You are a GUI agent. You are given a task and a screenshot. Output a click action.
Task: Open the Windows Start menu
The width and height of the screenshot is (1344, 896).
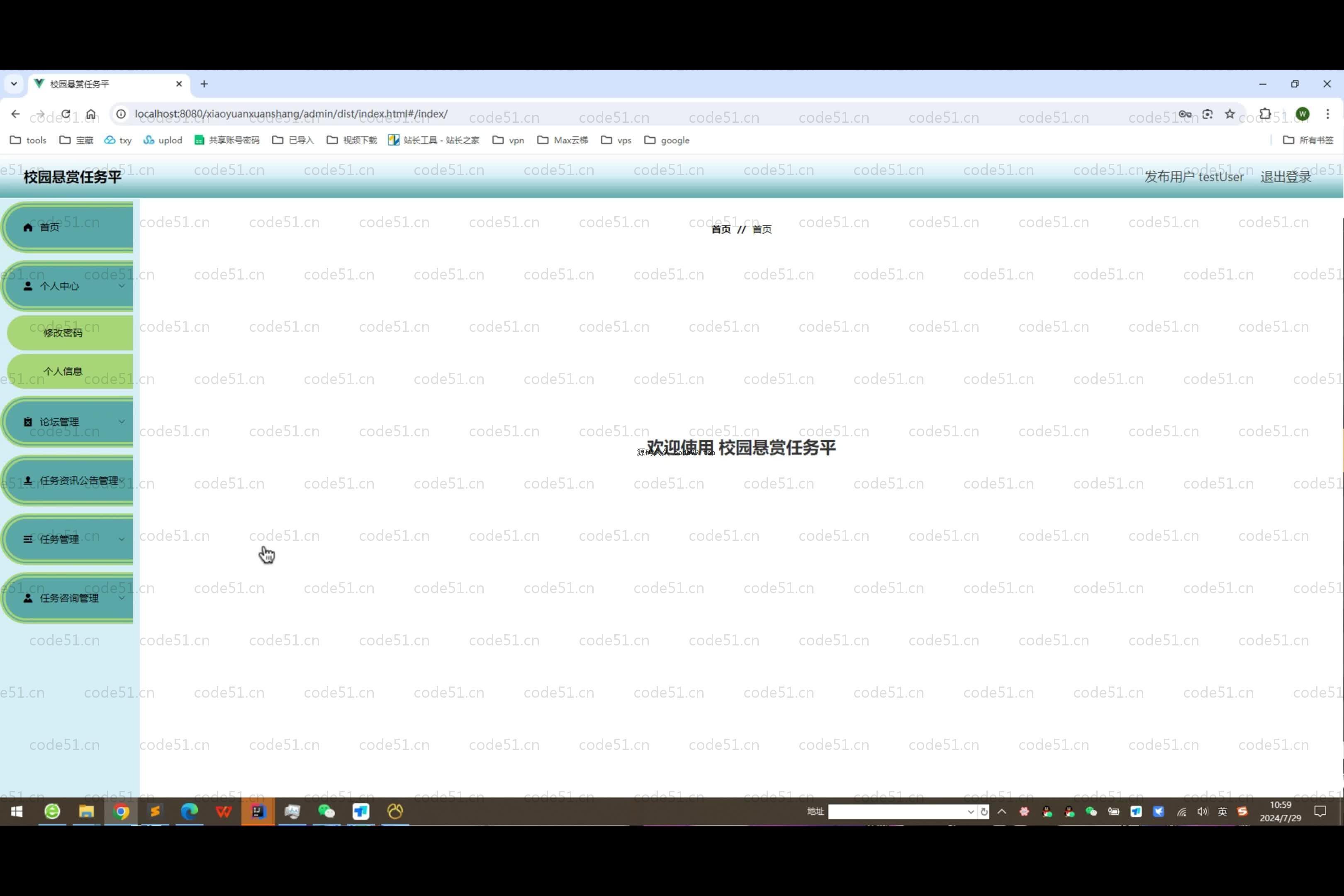(x=17, y=811)
